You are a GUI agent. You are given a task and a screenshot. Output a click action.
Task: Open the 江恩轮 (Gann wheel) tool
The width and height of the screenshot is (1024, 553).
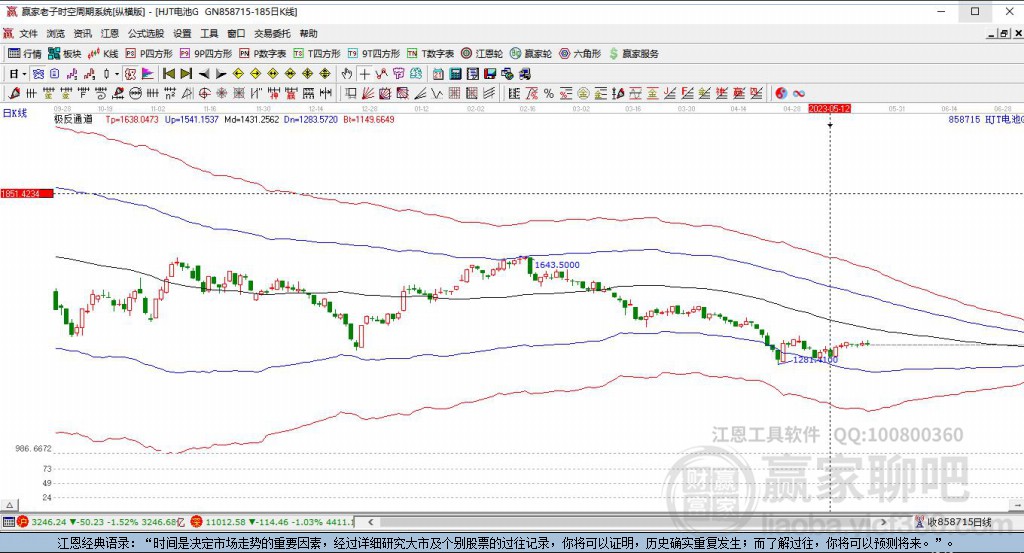pos(482,54)
